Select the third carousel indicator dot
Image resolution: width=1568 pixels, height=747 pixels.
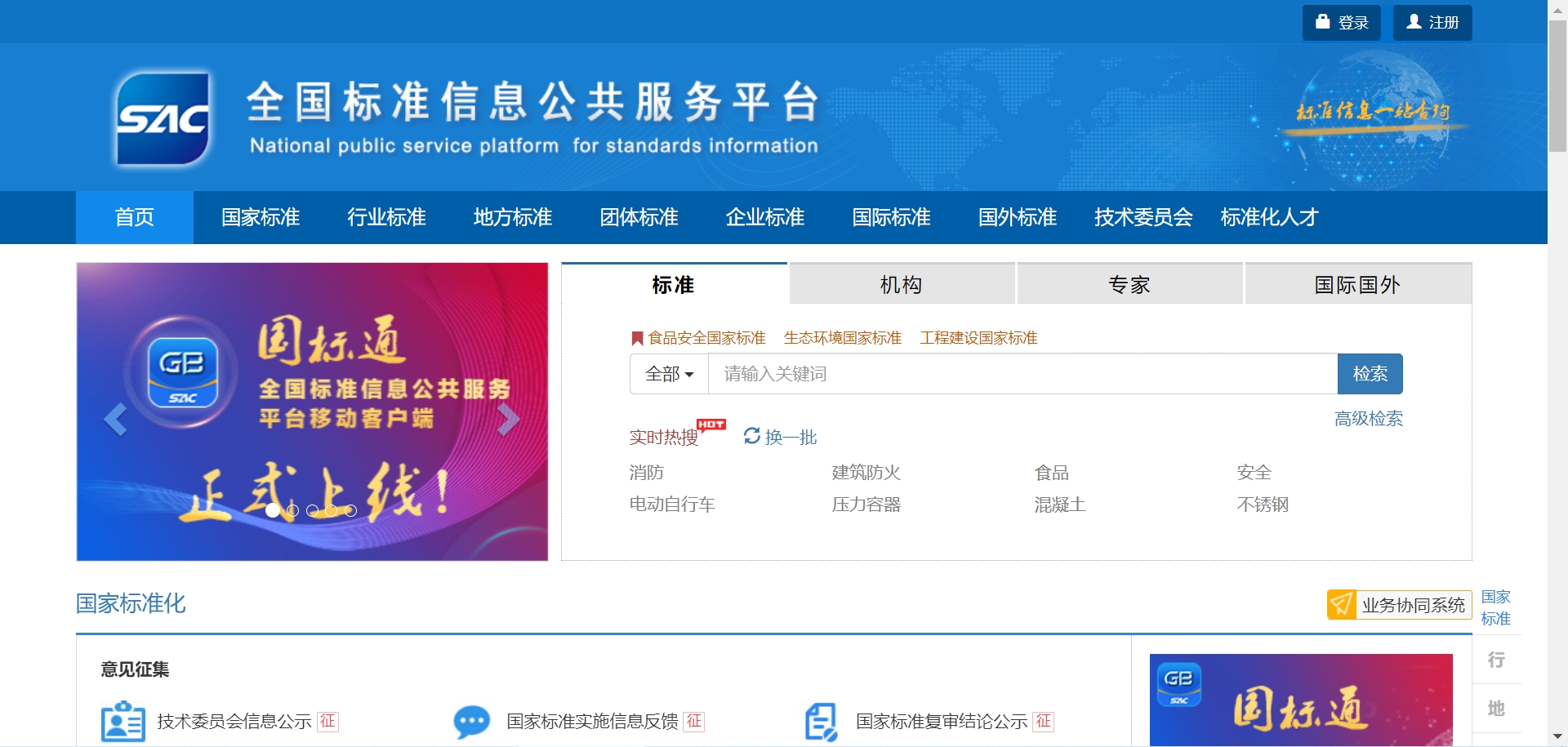tap(312, 510)
